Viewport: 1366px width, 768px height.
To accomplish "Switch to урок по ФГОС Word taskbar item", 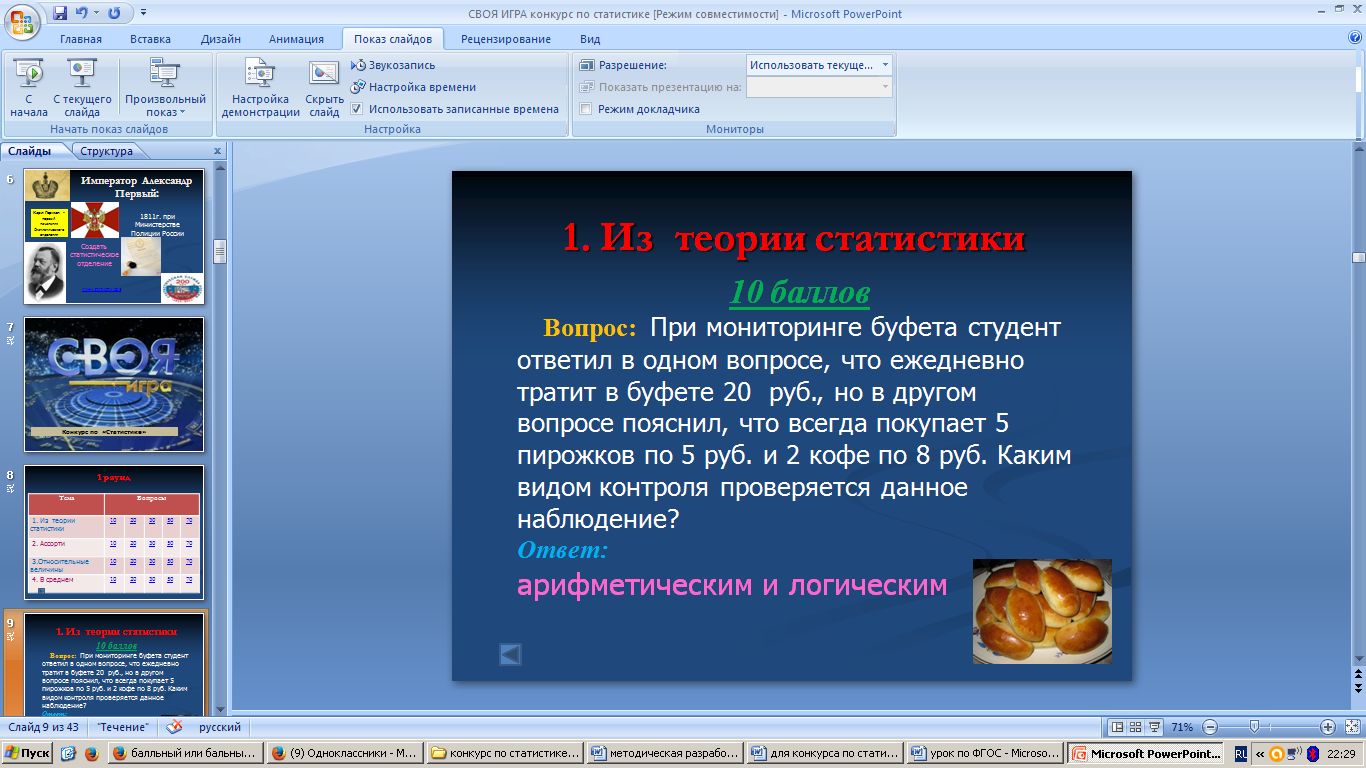I will pyautogui.click(x=984, y=753).
